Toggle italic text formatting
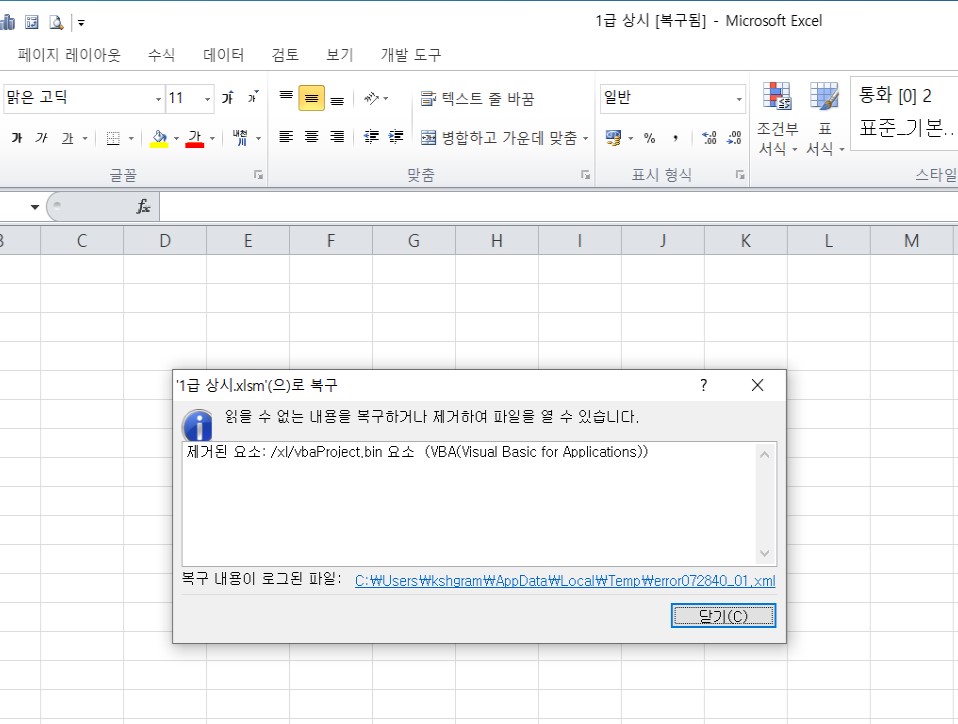This screenshot has width=958, height=724. [41, 138]
